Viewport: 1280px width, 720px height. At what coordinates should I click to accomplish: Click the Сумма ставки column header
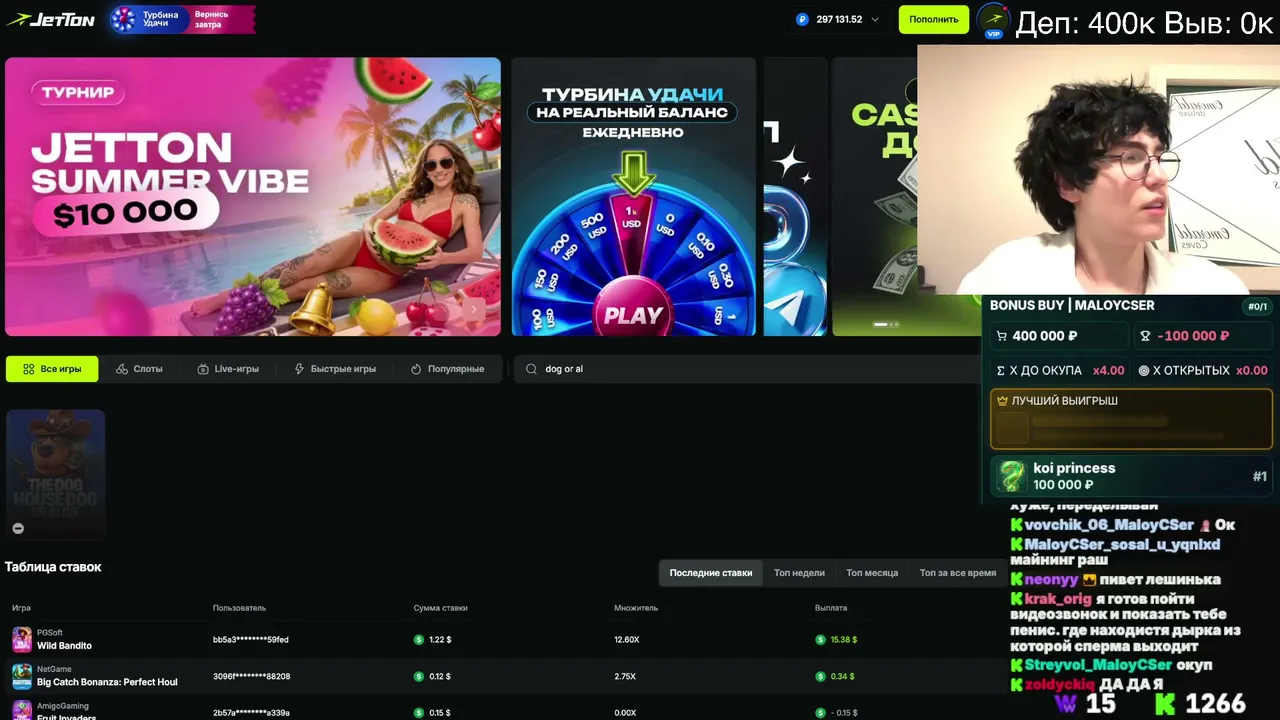point(440,608)
